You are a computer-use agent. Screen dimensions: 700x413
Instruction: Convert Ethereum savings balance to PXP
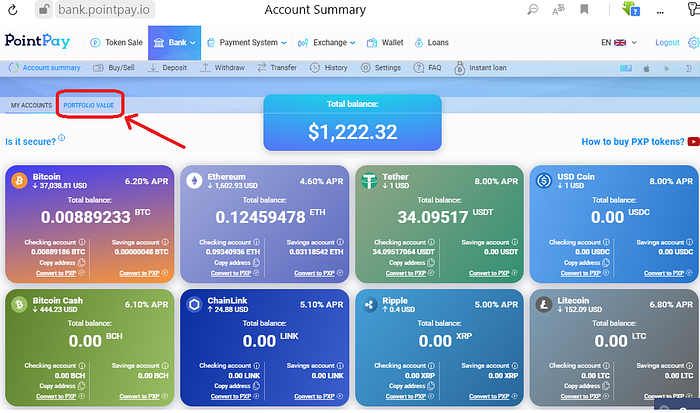pos(314,273)
